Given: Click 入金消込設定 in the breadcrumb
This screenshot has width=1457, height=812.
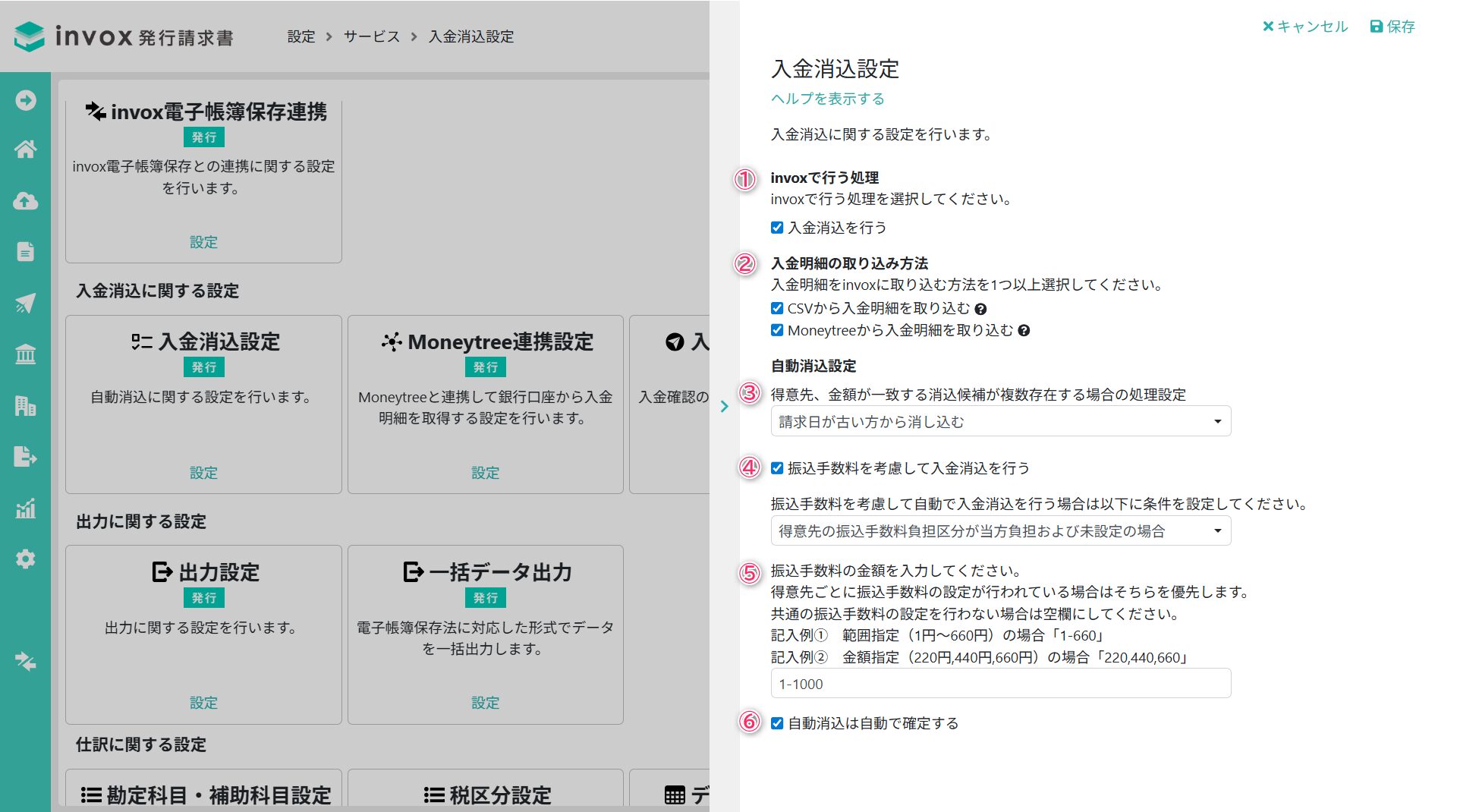Looking at the screenshot, I should 471,36.
